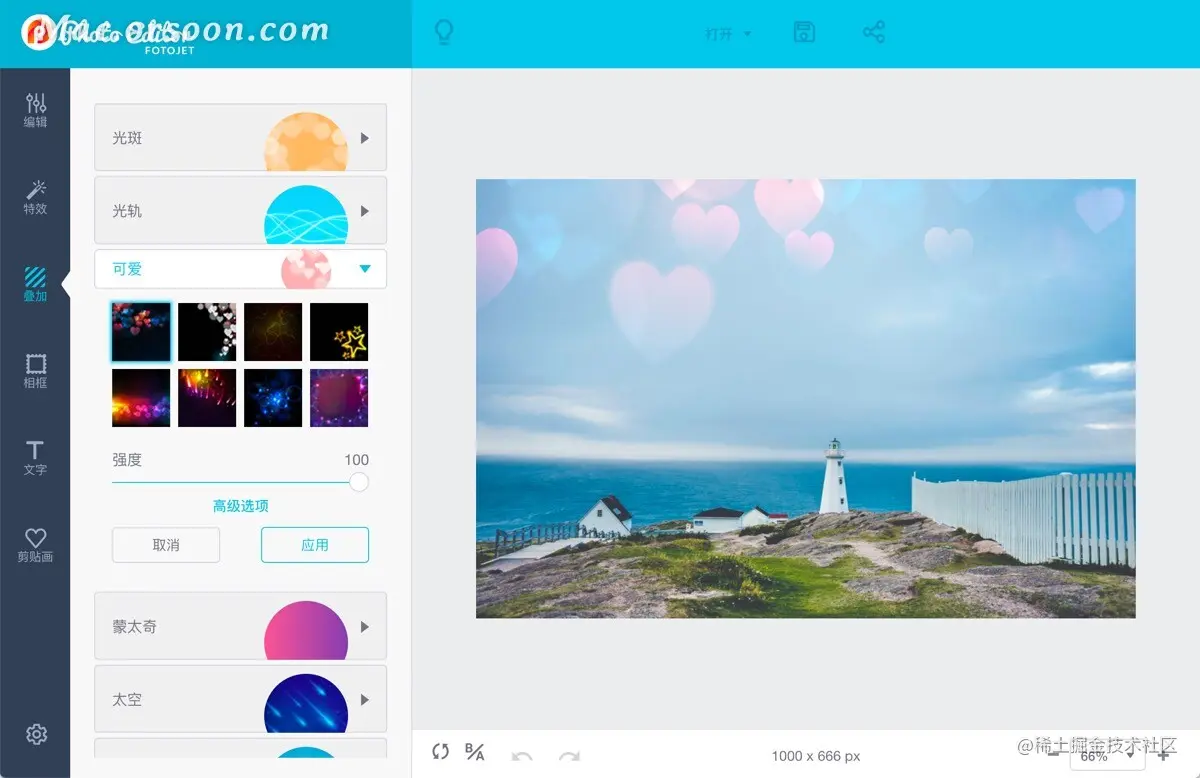This screenshot has height=778, width=1200.
Task: Expand the 光轨 overlay category
Action: click(240, 211)
